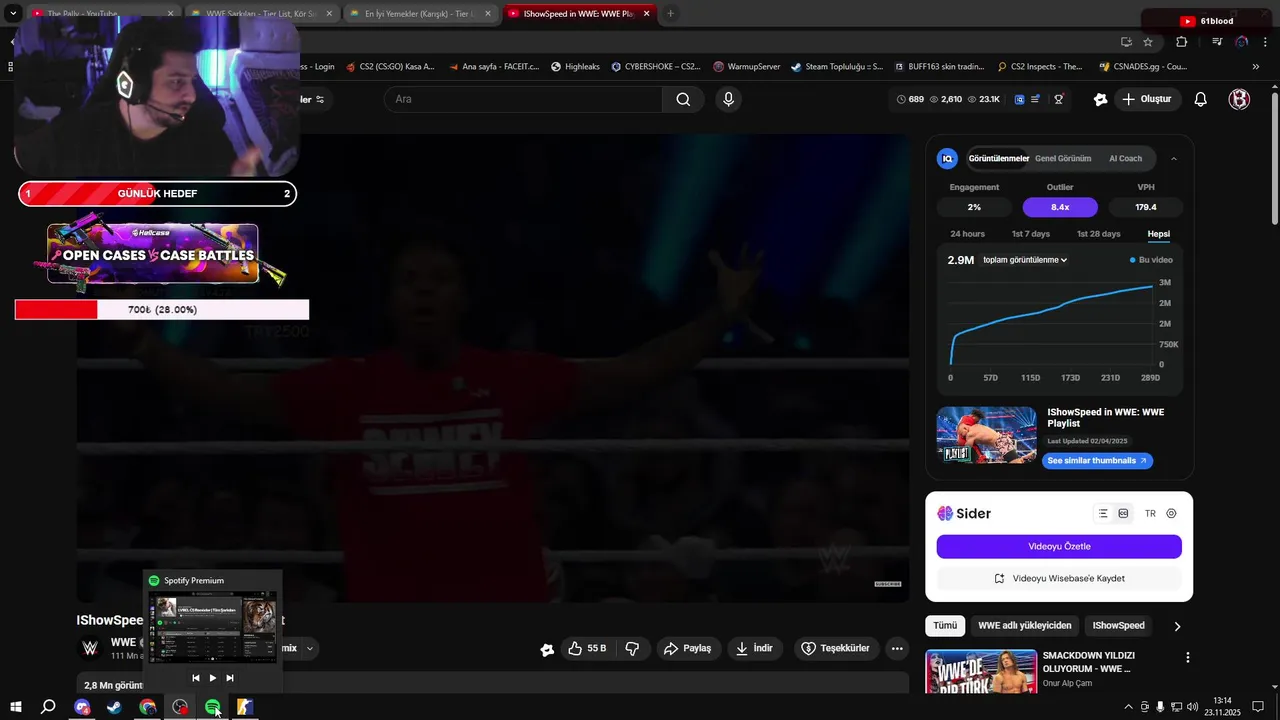Select the Hepsi range in vidIQ

[1159, 234]
